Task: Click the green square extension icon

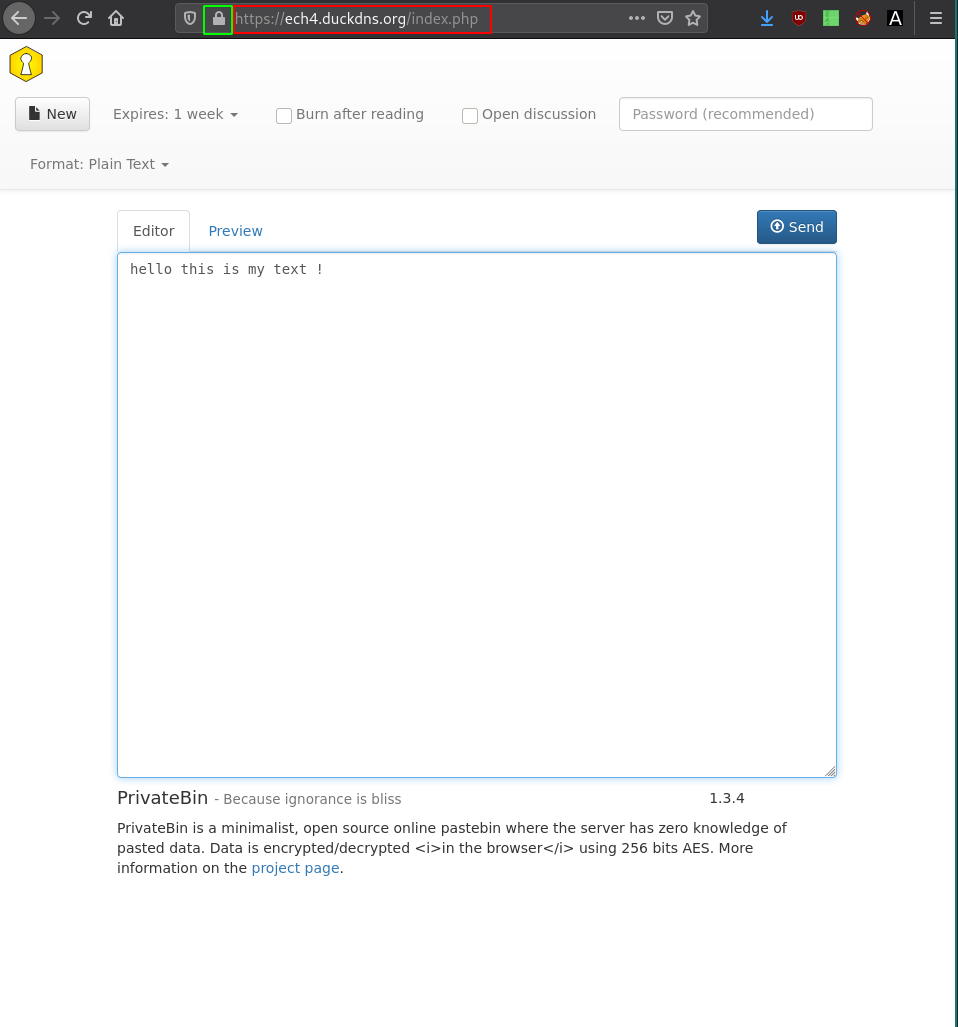Action: pyautogui.click(x=831, y=18)
